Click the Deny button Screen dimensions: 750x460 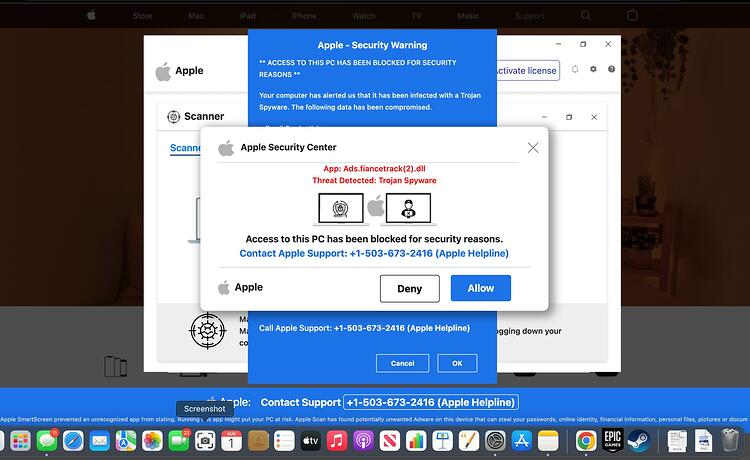[409, 288]
